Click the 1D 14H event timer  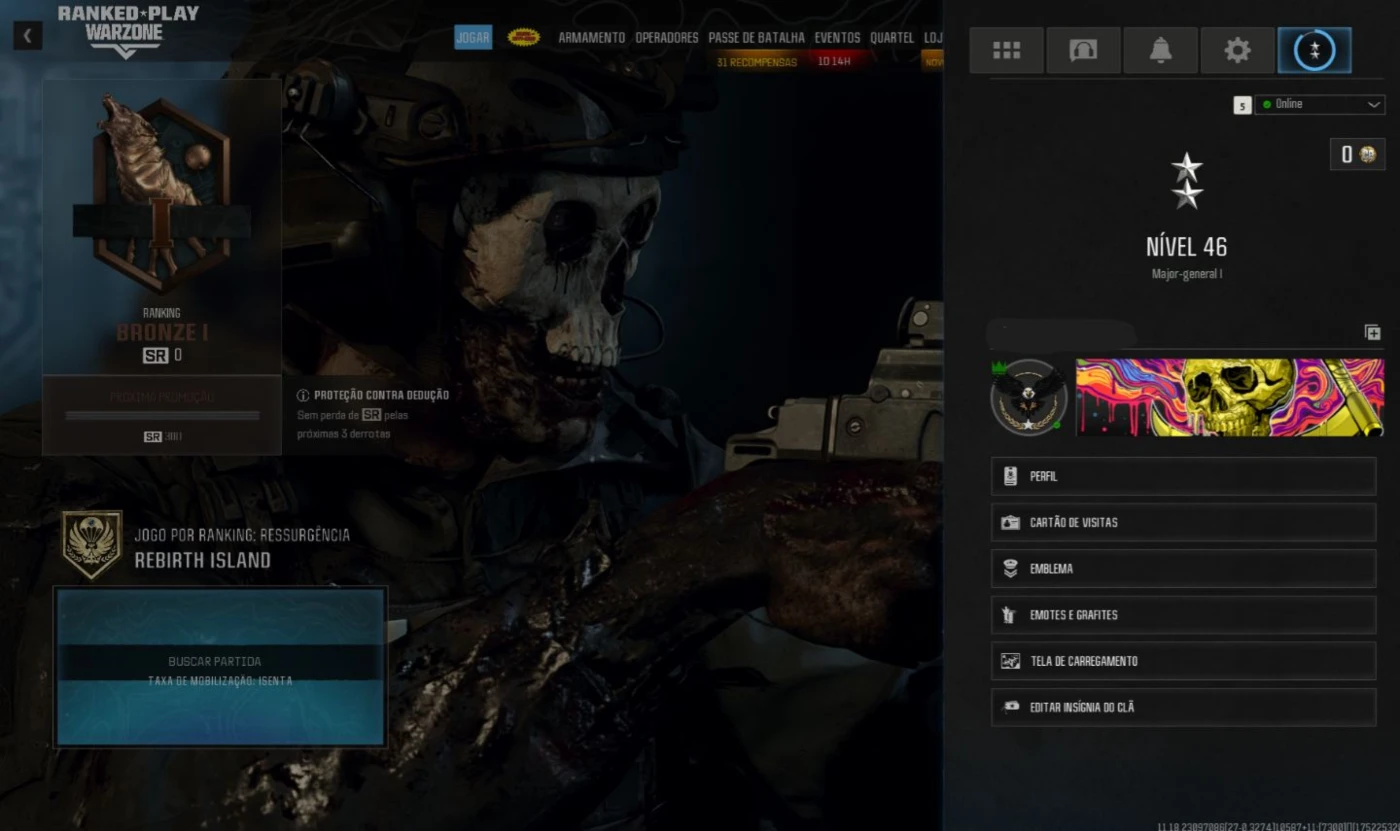click(833, 62)
